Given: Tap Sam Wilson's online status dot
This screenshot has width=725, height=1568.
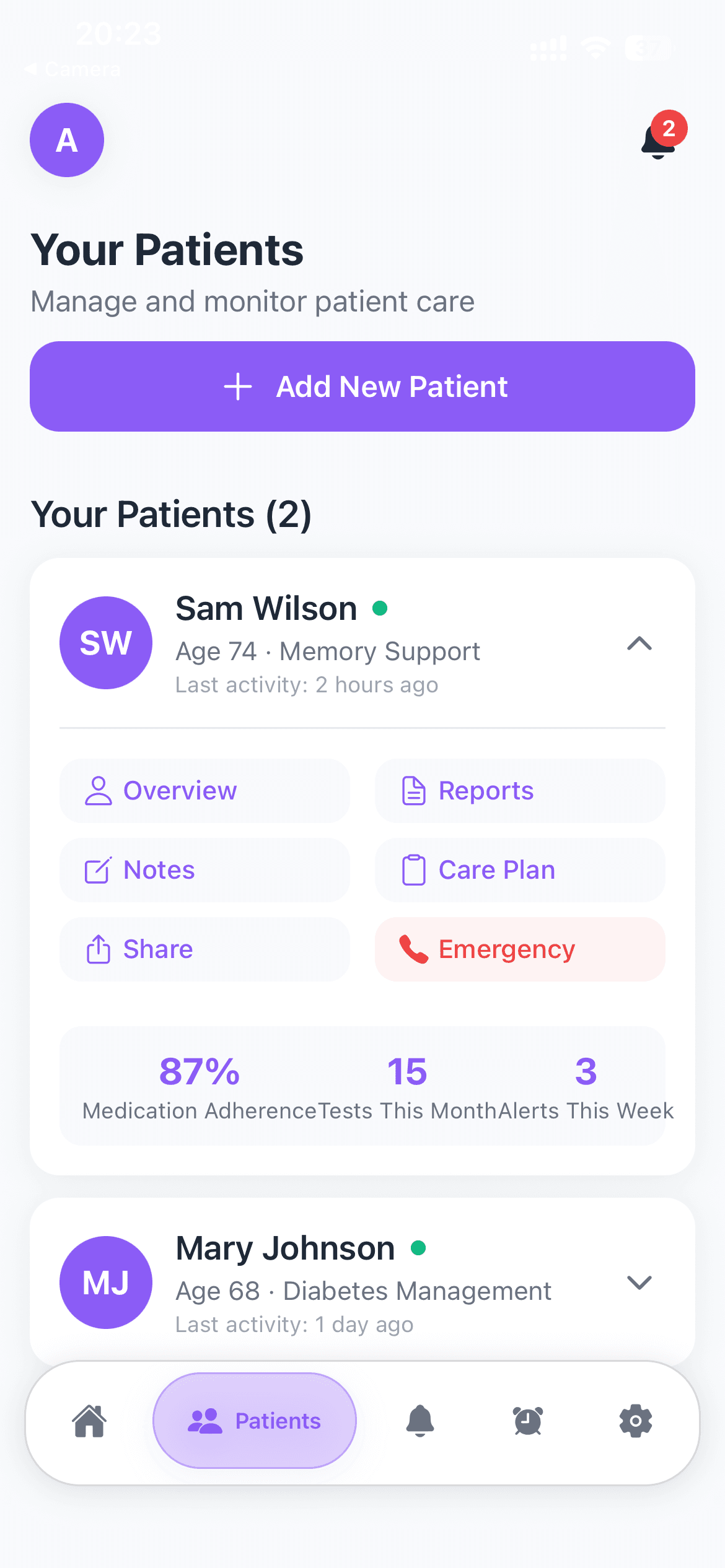Looking at the screenshot, I should click(382, 608).
